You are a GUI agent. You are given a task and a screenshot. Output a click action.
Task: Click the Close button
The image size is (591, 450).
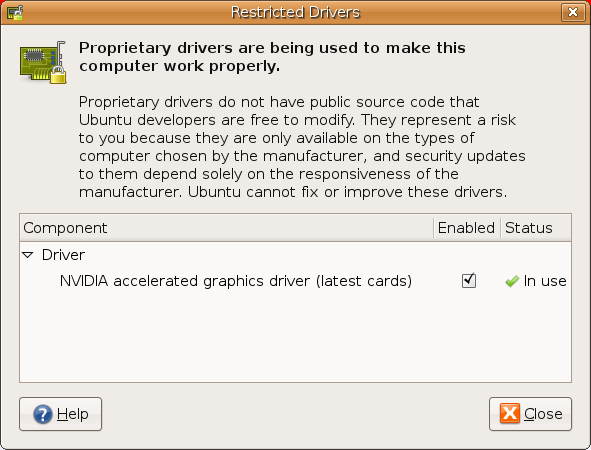530,414
